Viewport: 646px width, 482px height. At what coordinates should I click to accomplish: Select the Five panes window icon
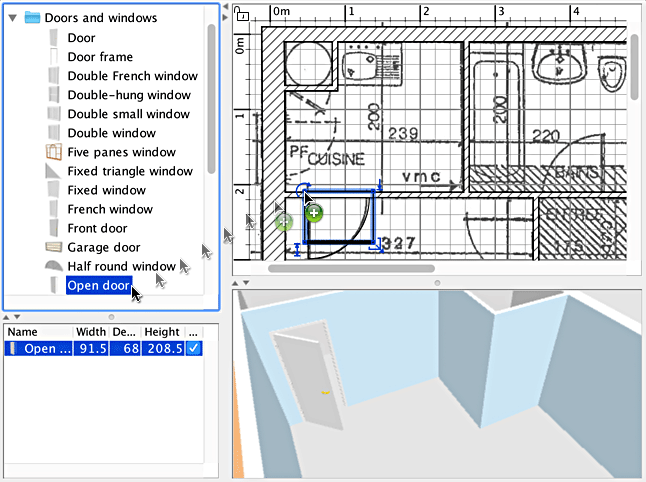tap(54, 152)
